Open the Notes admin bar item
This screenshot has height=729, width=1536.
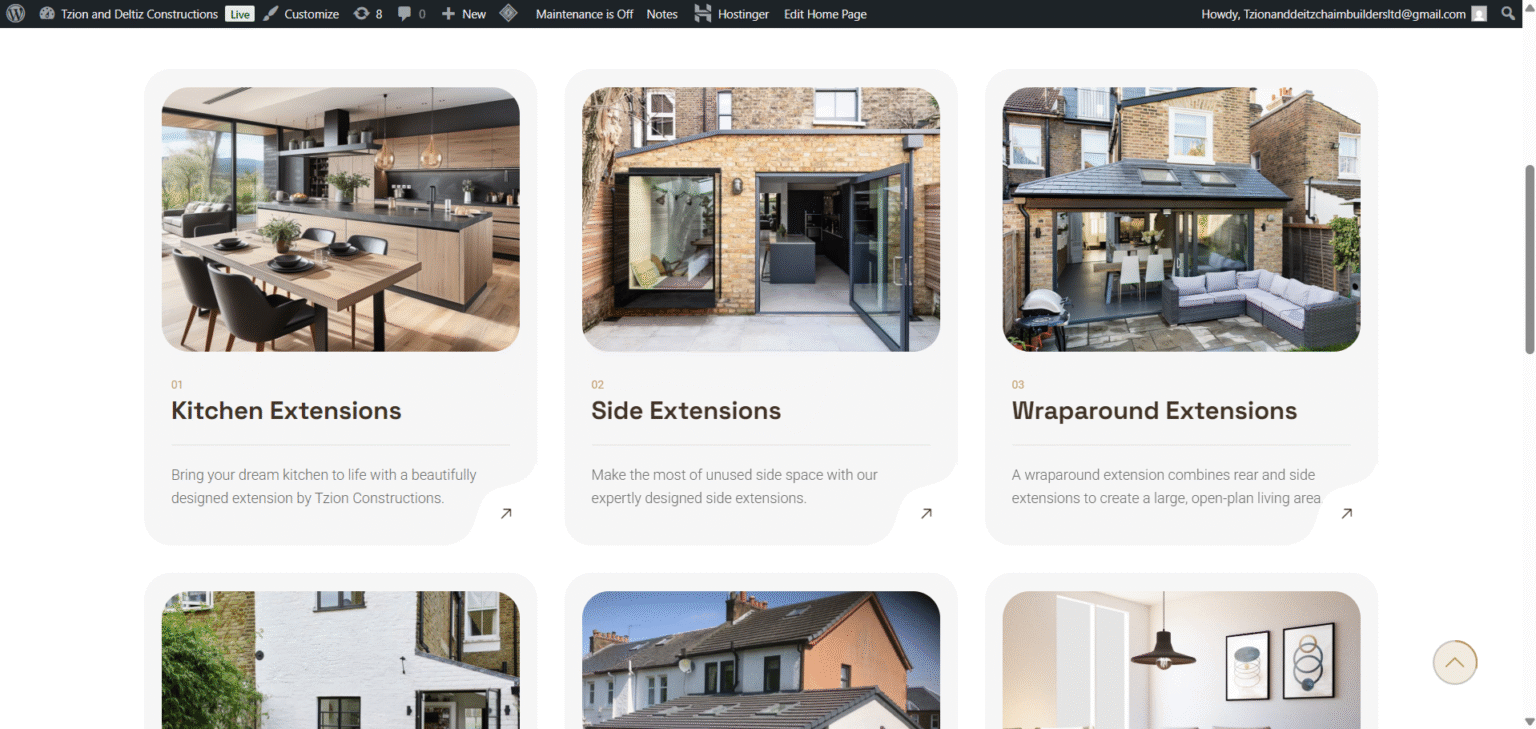click(662, 14)
